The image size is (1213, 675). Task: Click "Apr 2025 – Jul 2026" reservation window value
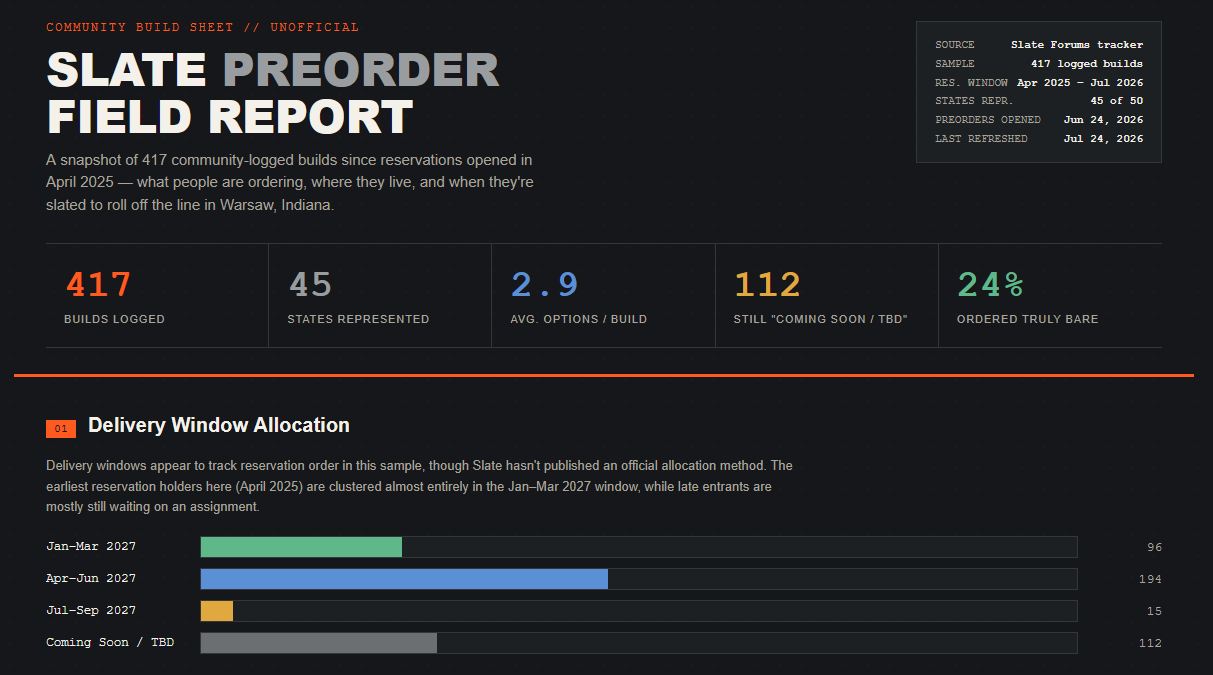point(1080,83)
